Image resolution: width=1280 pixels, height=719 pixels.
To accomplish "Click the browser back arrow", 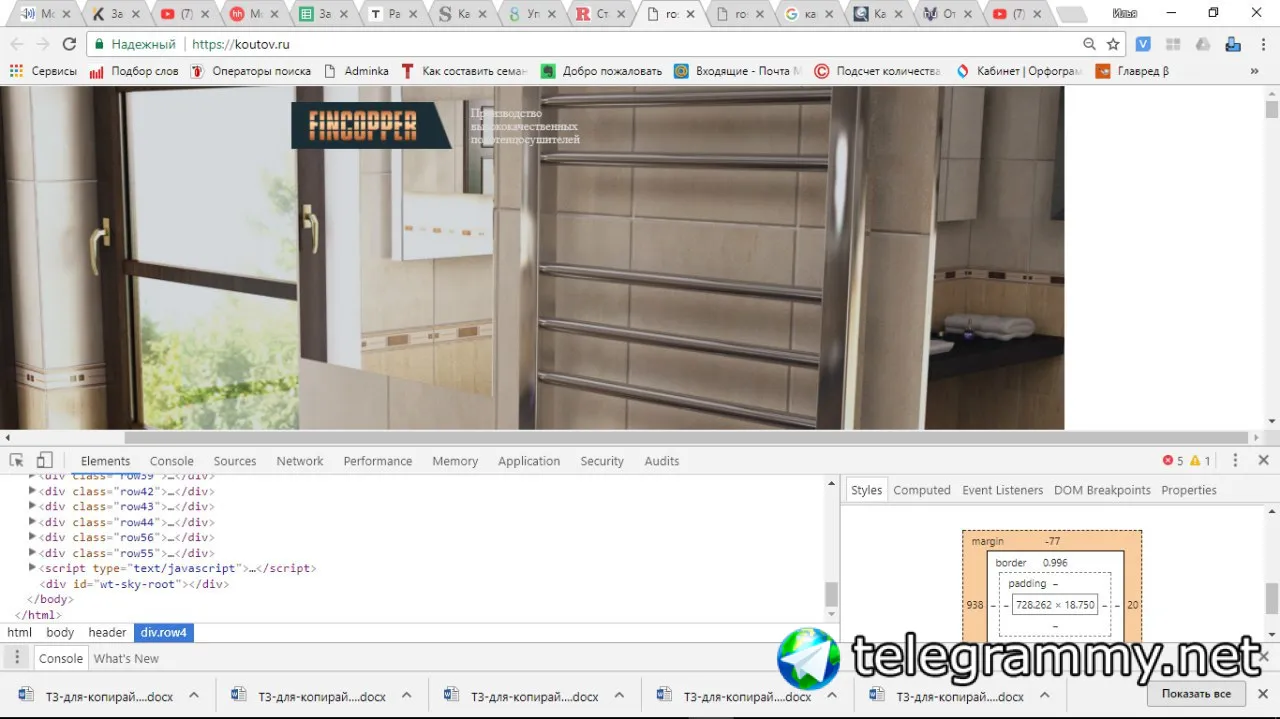I will pyautogui.click(x=16, y=44).
